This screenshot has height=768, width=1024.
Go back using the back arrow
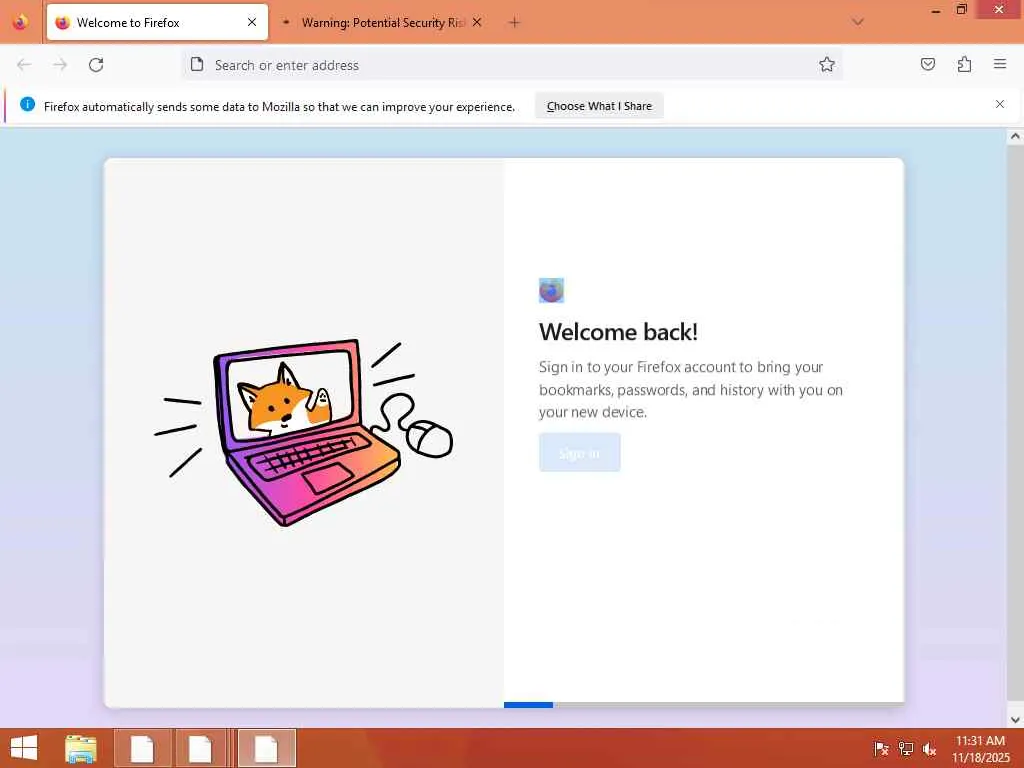click(x=24, y=65)
